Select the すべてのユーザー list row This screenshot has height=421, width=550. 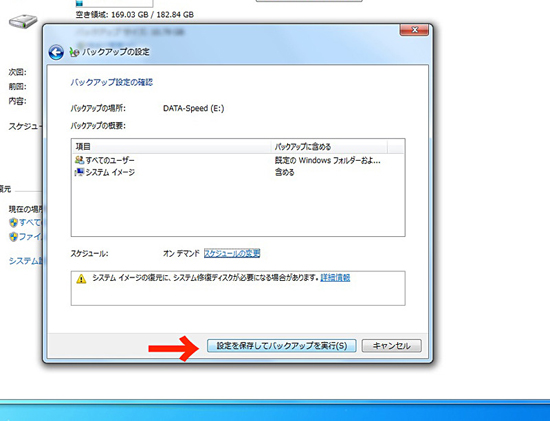238,160
